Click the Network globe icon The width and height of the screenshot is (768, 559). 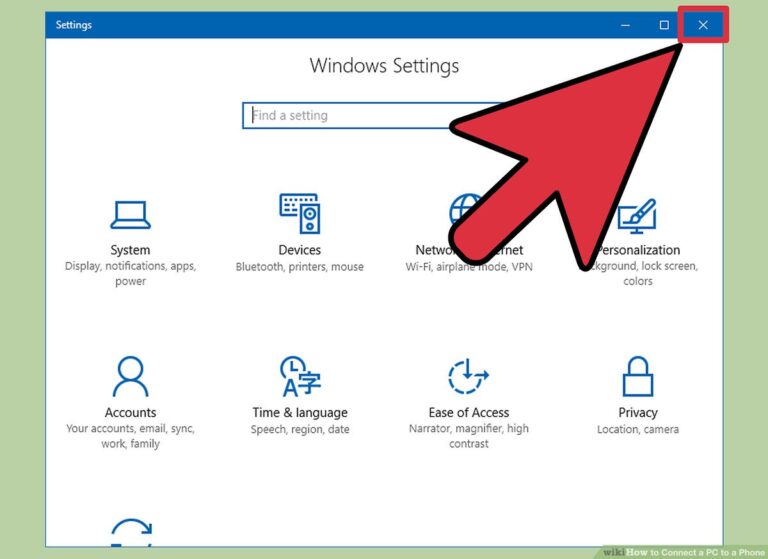point(465,210)
